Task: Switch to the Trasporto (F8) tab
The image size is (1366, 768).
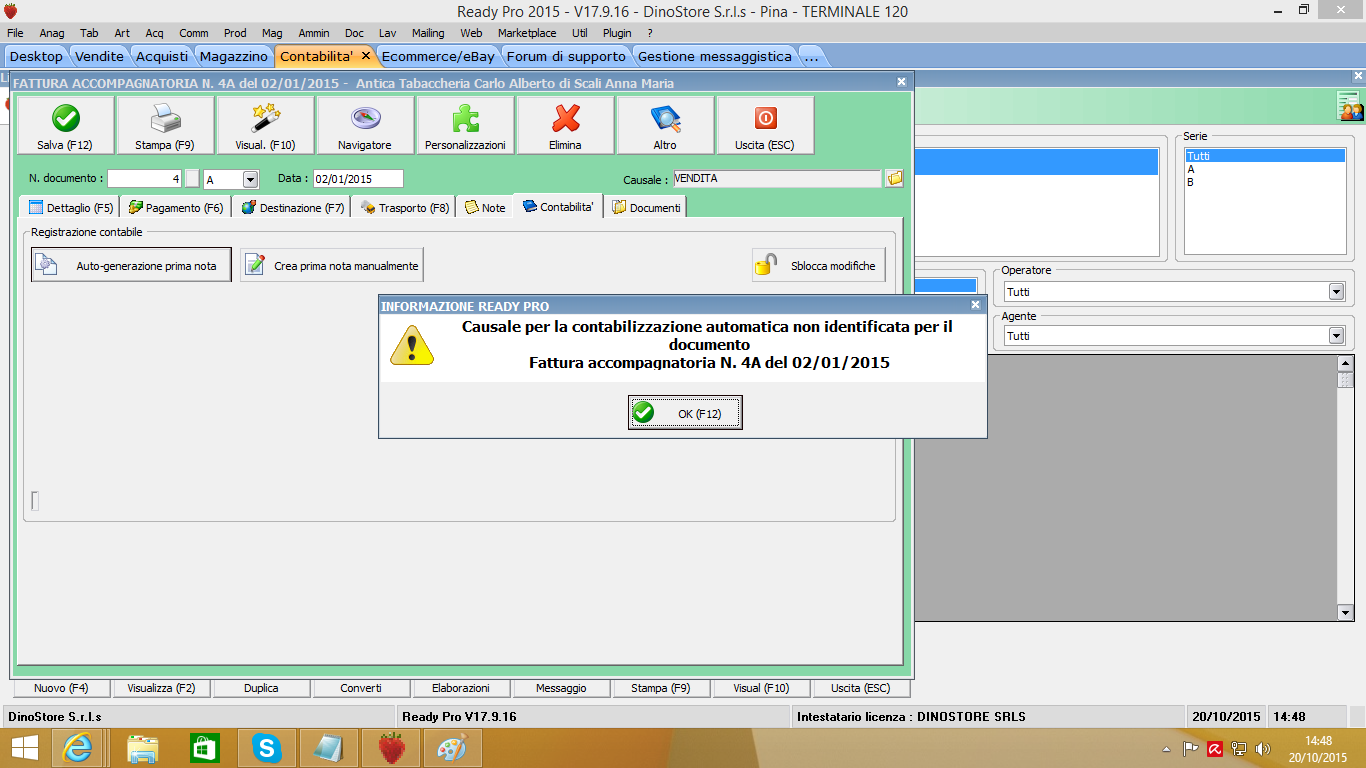Action: [405, 207]
